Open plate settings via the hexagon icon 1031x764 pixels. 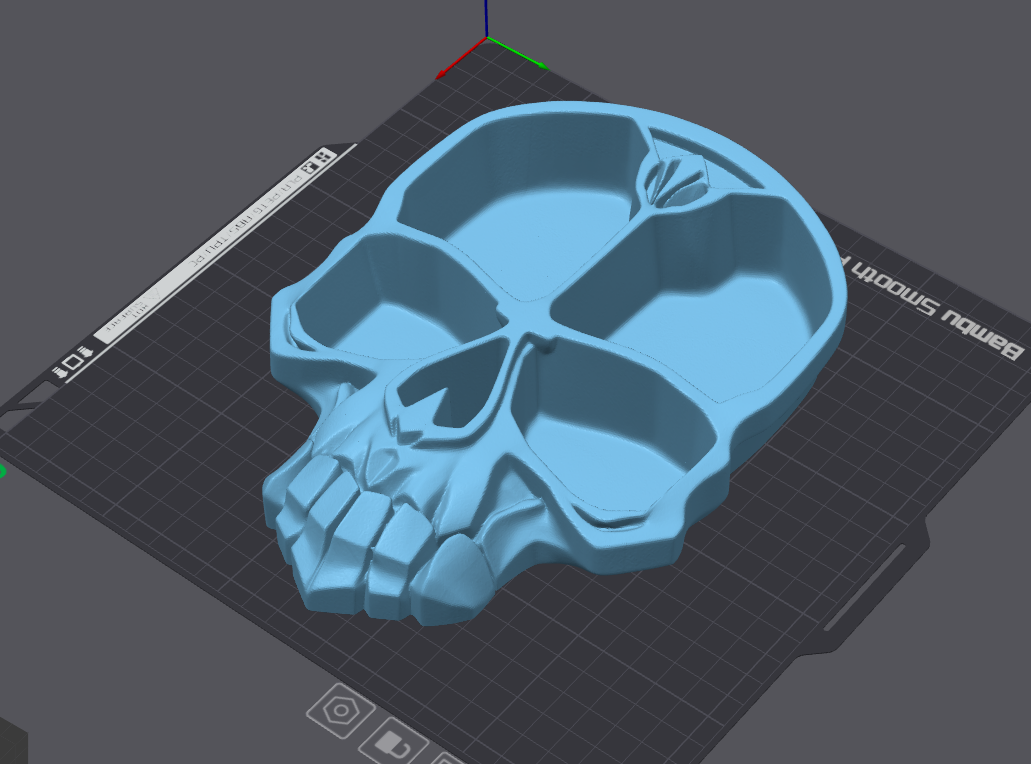(340, 712)
